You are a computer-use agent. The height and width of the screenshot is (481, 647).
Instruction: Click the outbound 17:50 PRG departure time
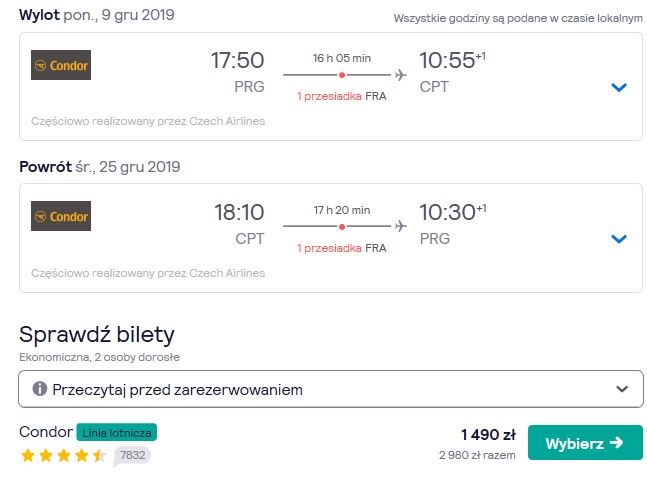click(x=238, y=72)
